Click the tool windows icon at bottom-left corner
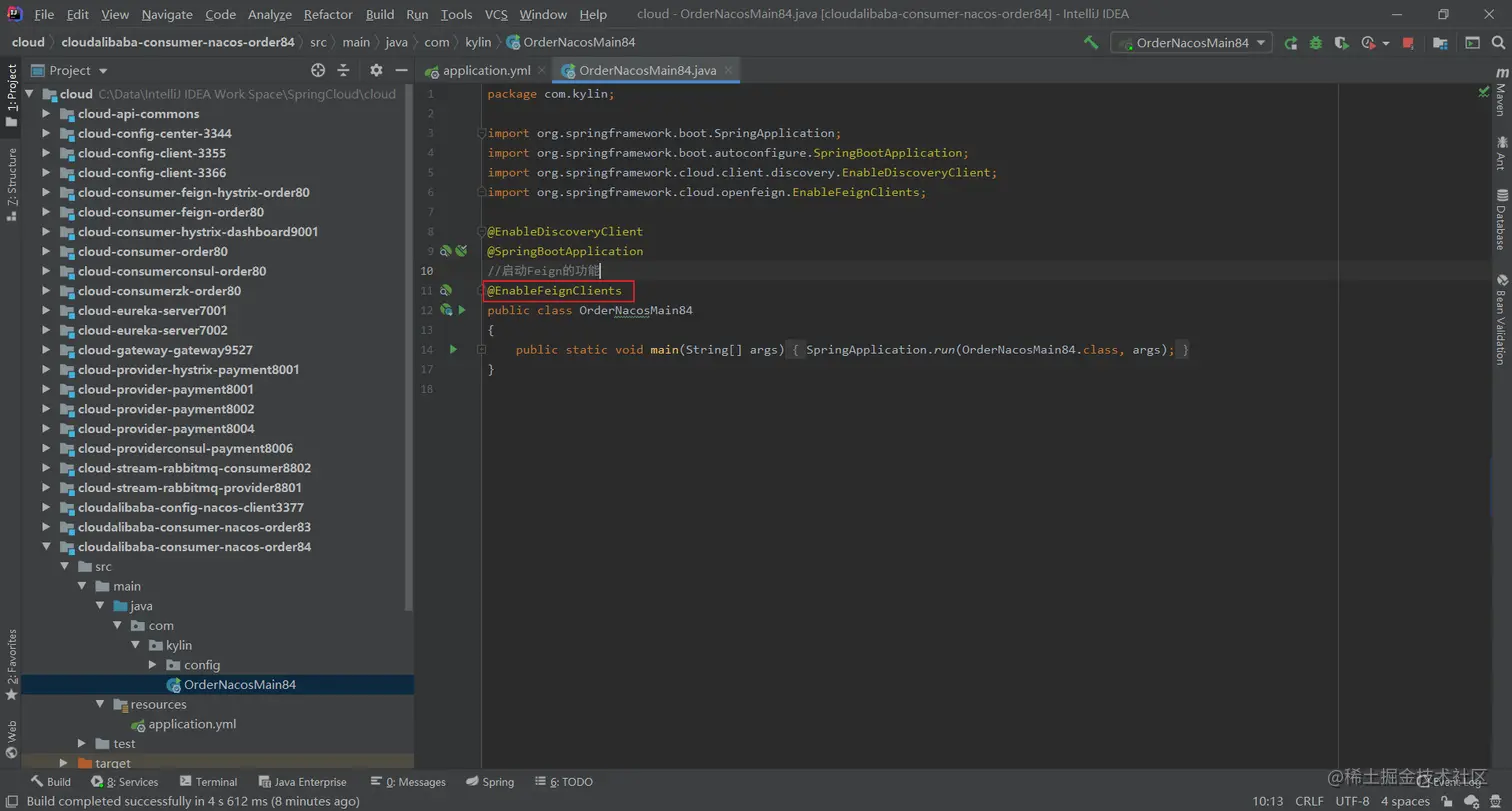The width and height of the screenshot is (1512, 811). tap(10, 801)
